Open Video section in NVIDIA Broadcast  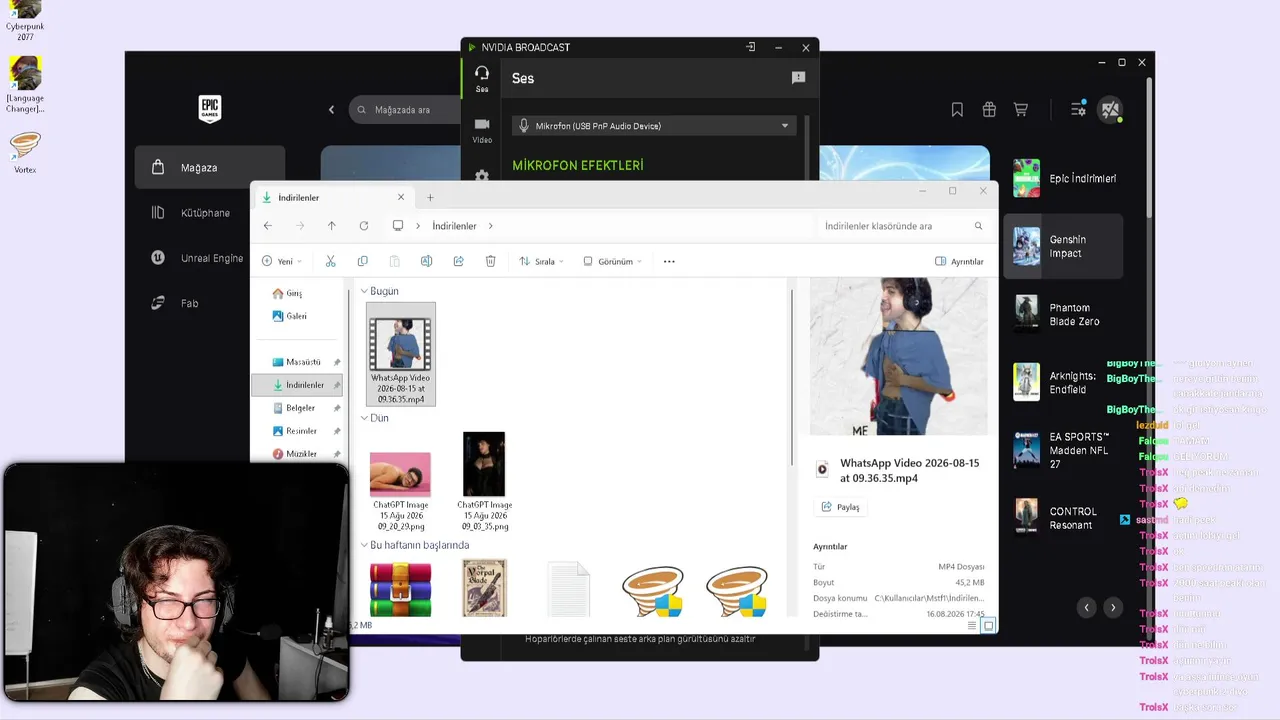pyautogui.click(x=482, y=130)
